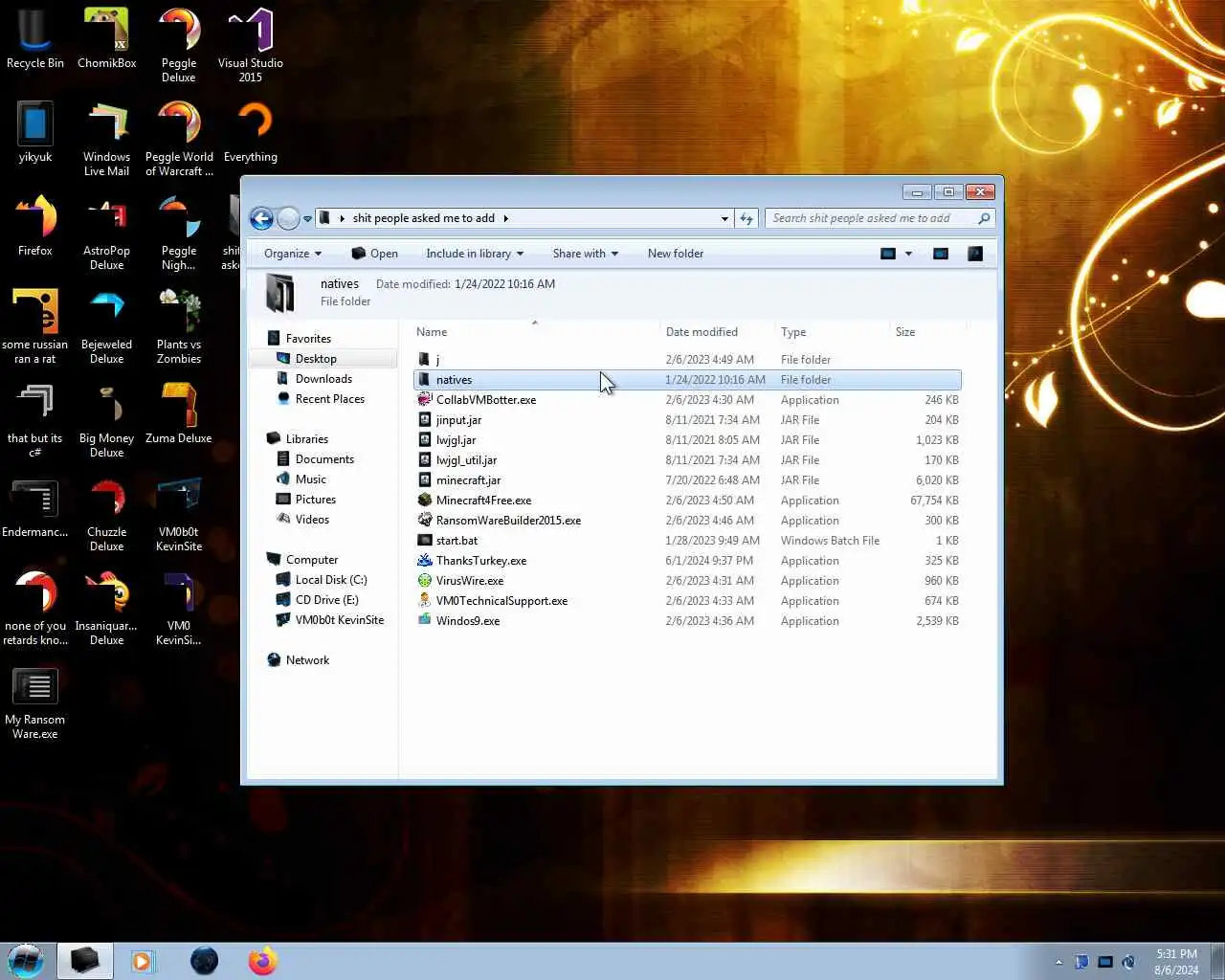Image resolution: width=1225 pixels, height=980 pixels.
Task: Select the yikyuk desktop icon
Action: [35, 133]
